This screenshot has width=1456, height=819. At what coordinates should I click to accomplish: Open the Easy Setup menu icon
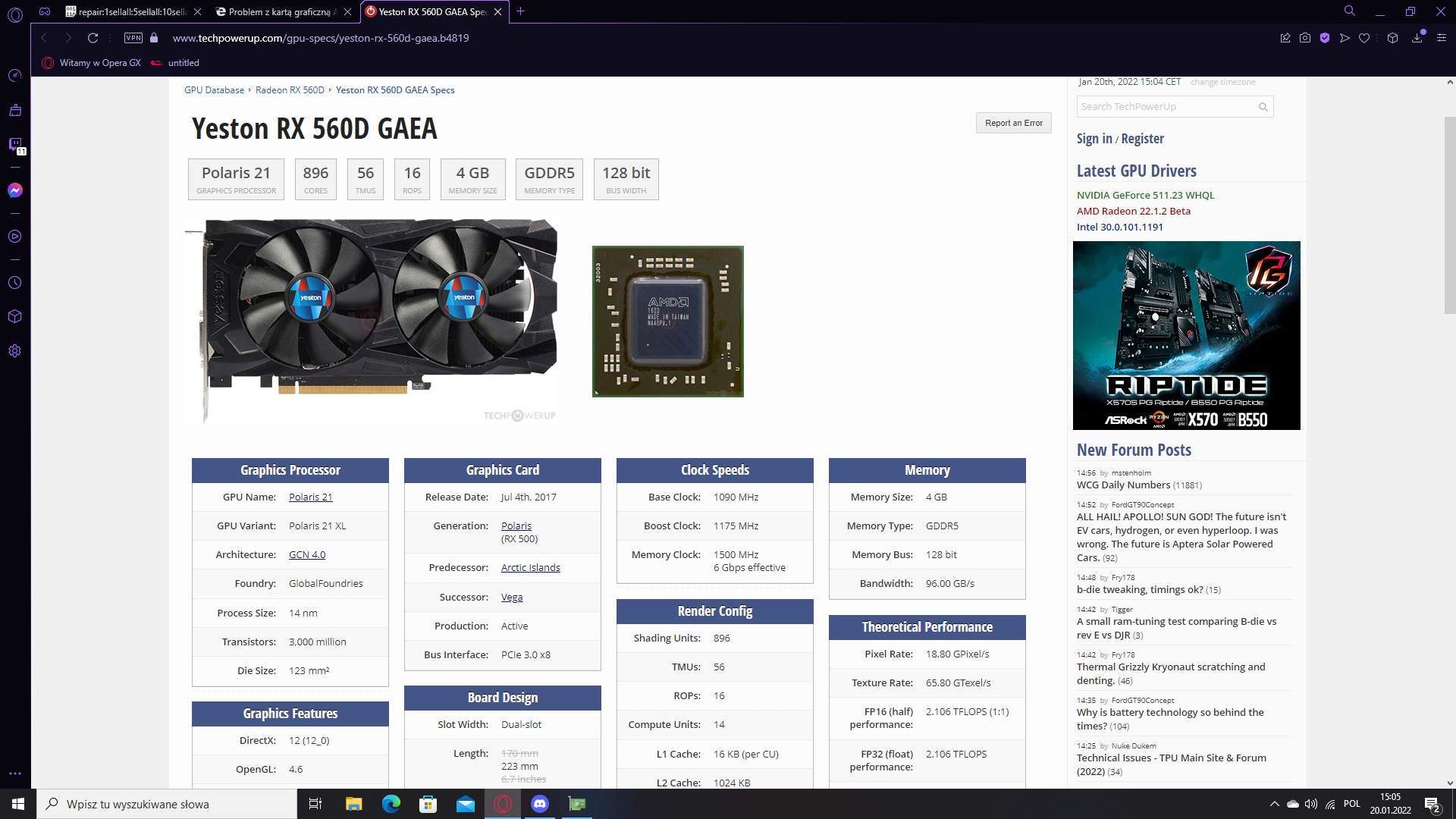[1442, 38]
